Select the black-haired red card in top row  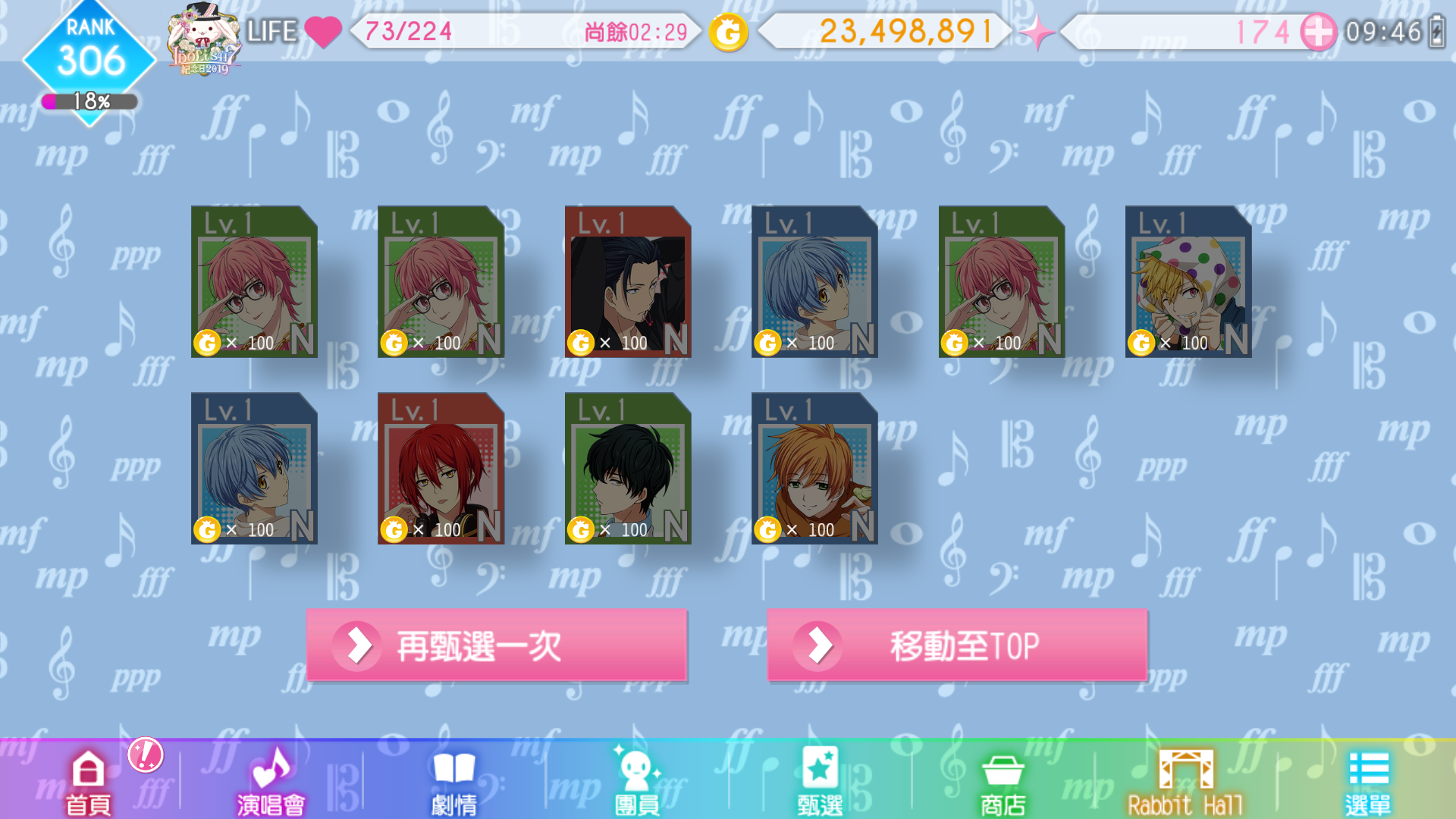click(x=628, y=281)
